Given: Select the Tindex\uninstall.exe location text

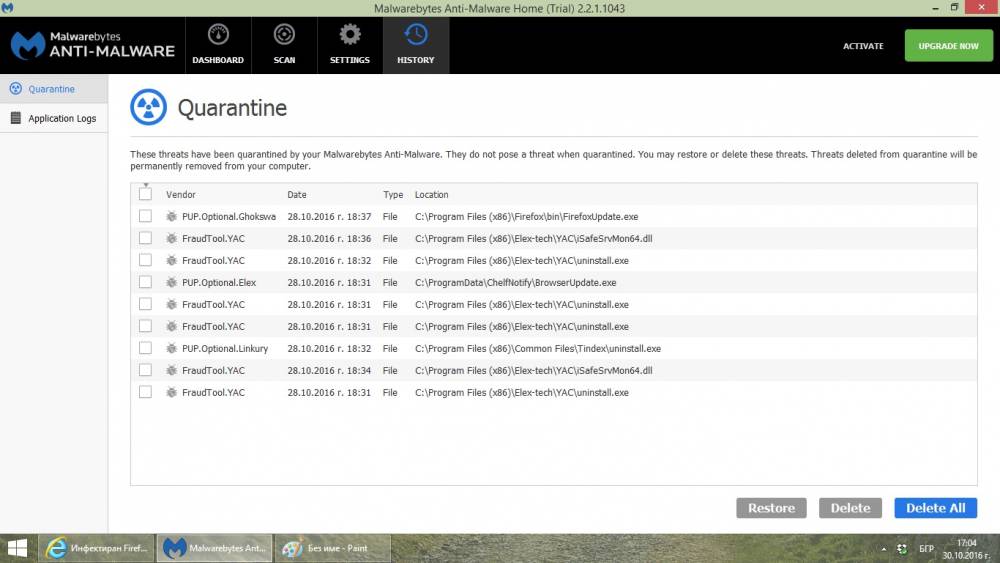Looking at the screenshot, I should tap(538, 349).
